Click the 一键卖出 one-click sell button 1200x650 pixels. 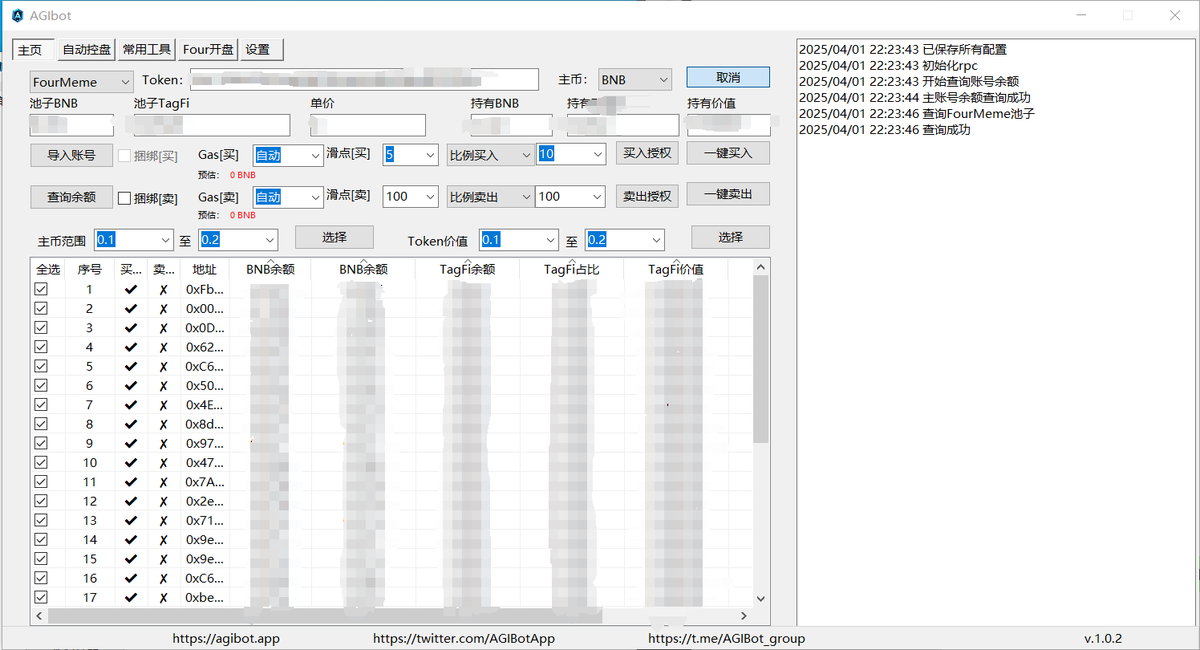728,194
